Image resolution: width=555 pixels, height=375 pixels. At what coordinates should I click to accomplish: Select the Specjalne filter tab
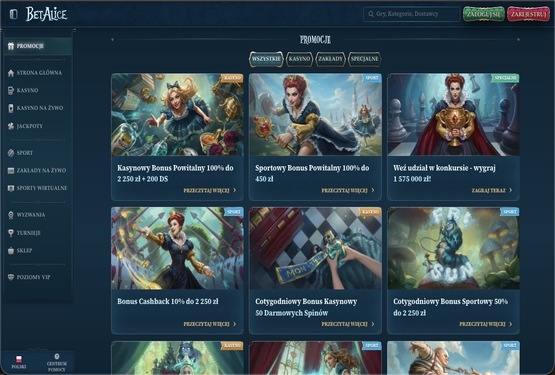point(365,59)
